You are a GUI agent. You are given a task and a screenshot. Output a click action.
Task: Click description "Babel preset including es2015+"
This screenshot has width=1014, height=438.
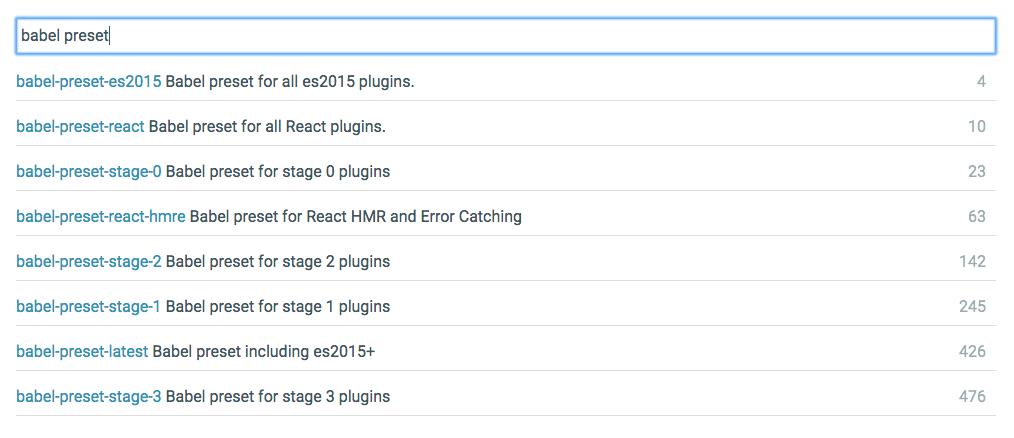264,351
